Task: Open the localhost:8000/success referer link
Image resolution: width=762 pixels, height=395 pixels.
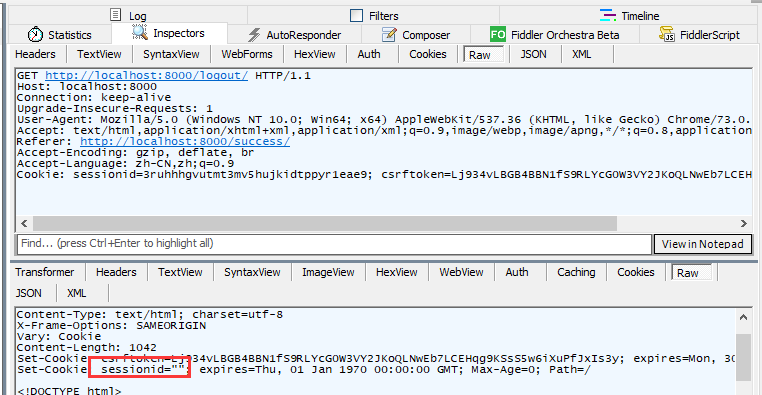Action: pyautogui.click(x=185, y=141)
